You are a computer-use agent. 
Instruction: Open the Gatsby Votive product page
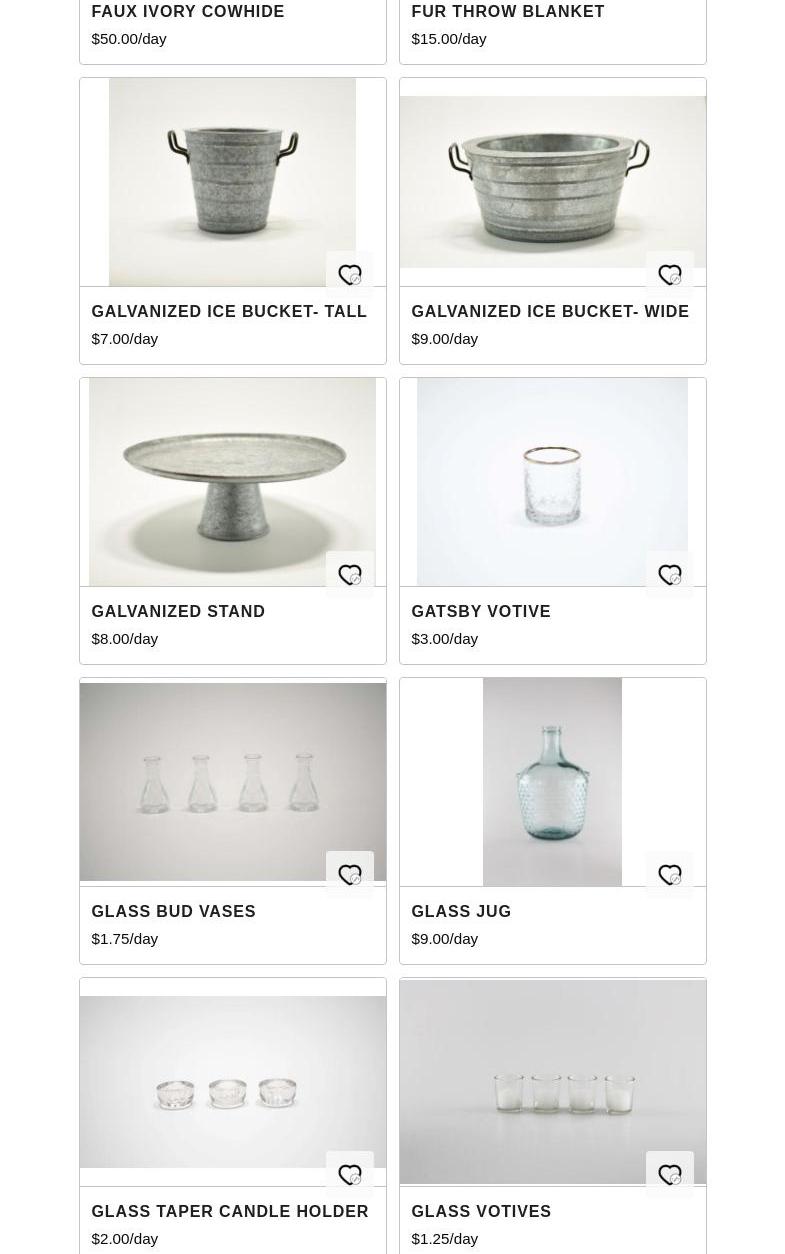[x=481, y=612]
